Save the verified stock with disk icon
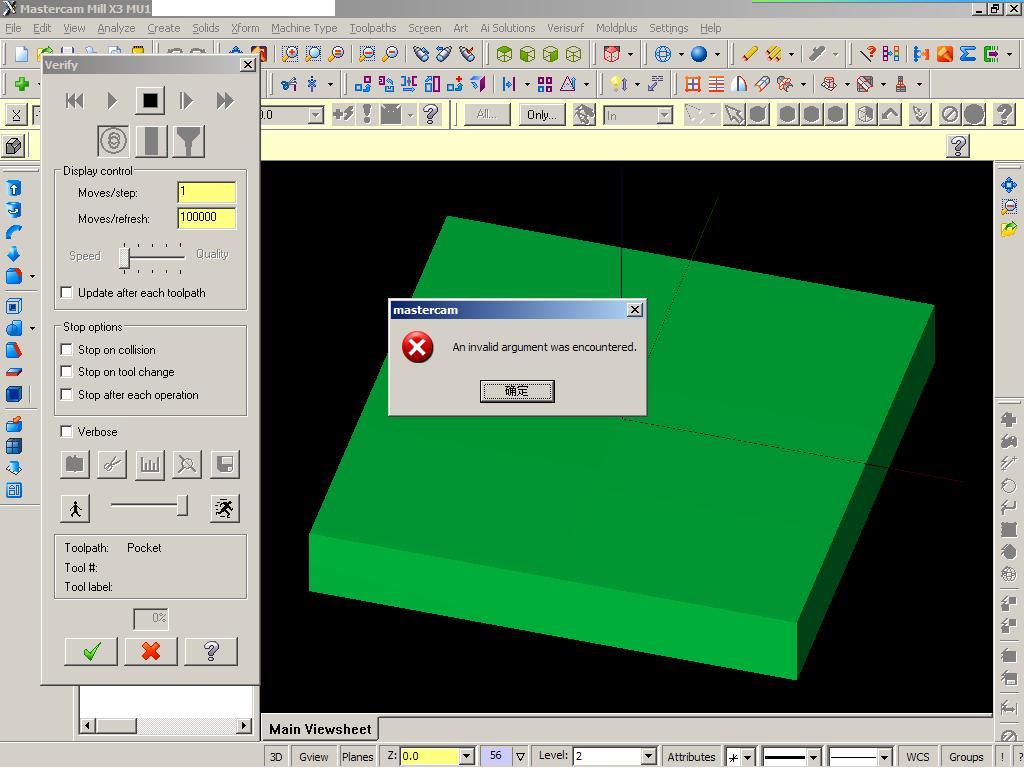The image size is (1024, 768). tap(225, 464)
